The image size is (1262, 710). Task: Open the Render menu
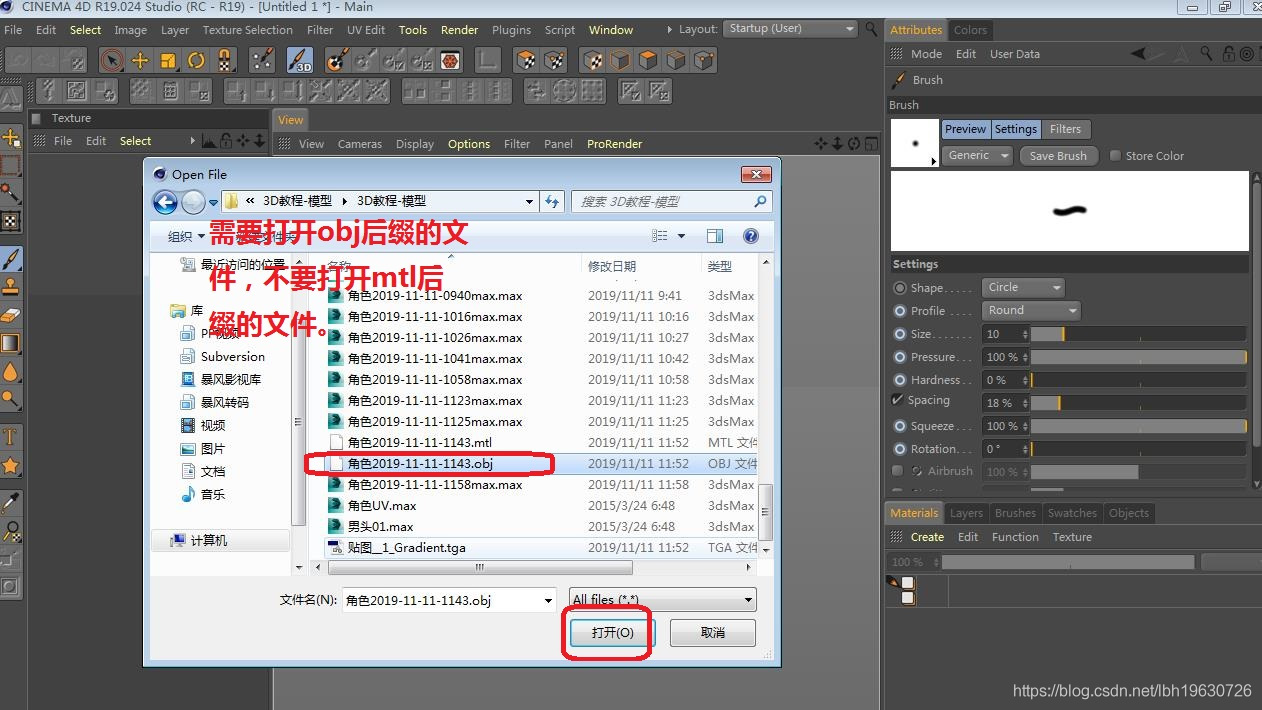[459, 30]
